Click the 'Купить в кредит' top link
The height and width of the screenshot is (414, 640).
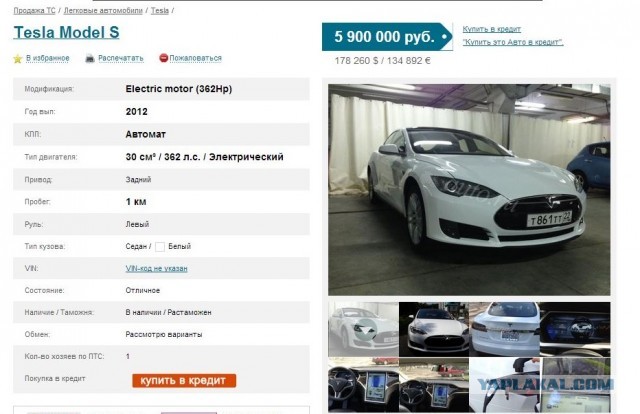point(491,29)
